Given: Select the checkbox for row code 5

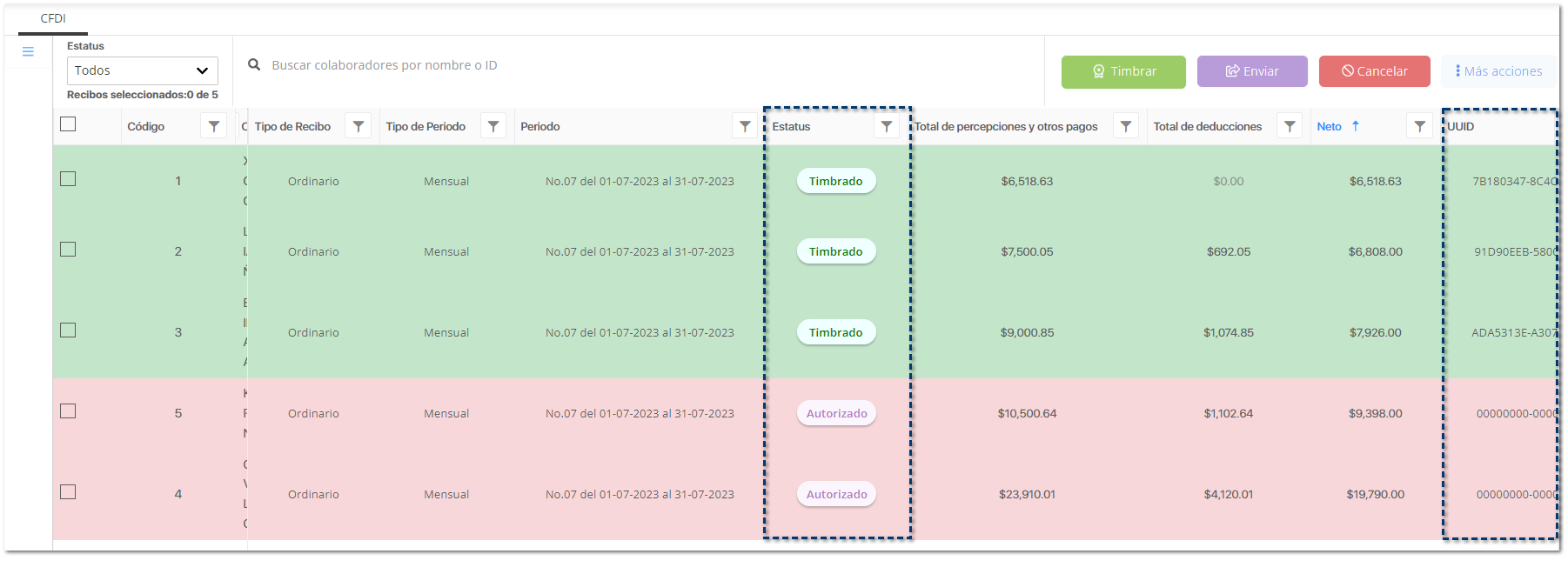Looking at the screenshot, I should 68,411.
